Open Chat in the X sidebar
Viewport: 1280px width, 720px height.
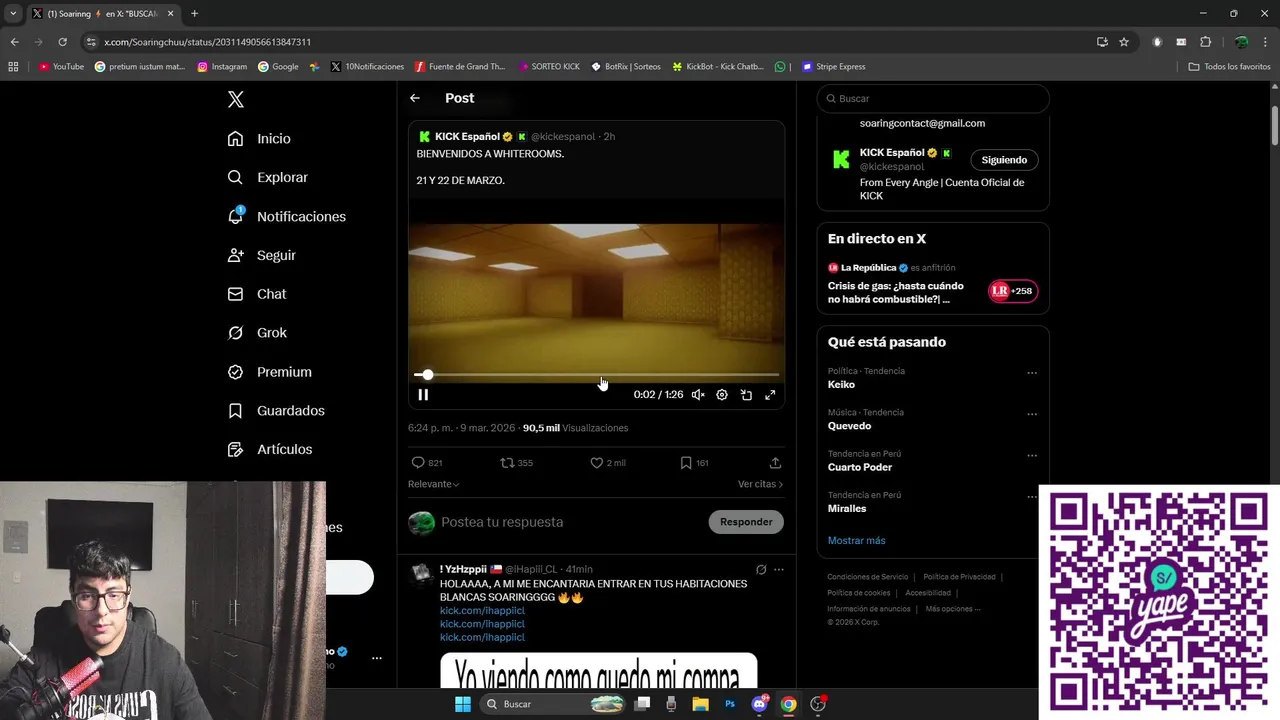tap(257, 294)
